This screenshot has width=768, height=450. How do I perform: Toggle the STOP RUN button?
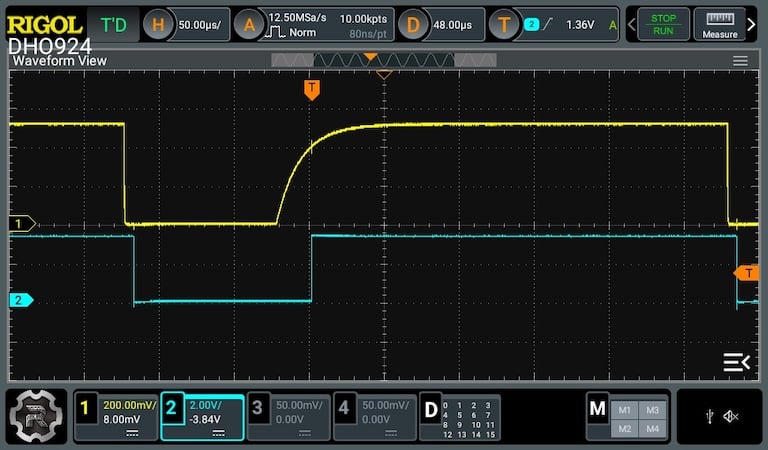pyautogui.click(x=663, y=24)
